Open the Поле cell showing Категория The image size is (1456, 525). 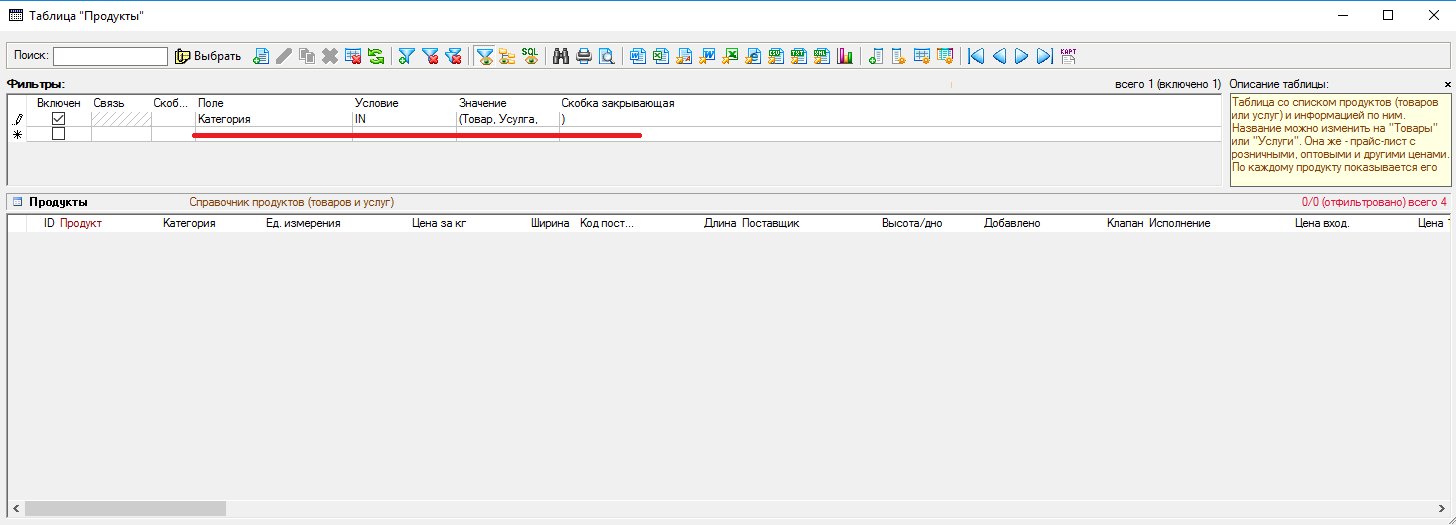click(272, 119)
